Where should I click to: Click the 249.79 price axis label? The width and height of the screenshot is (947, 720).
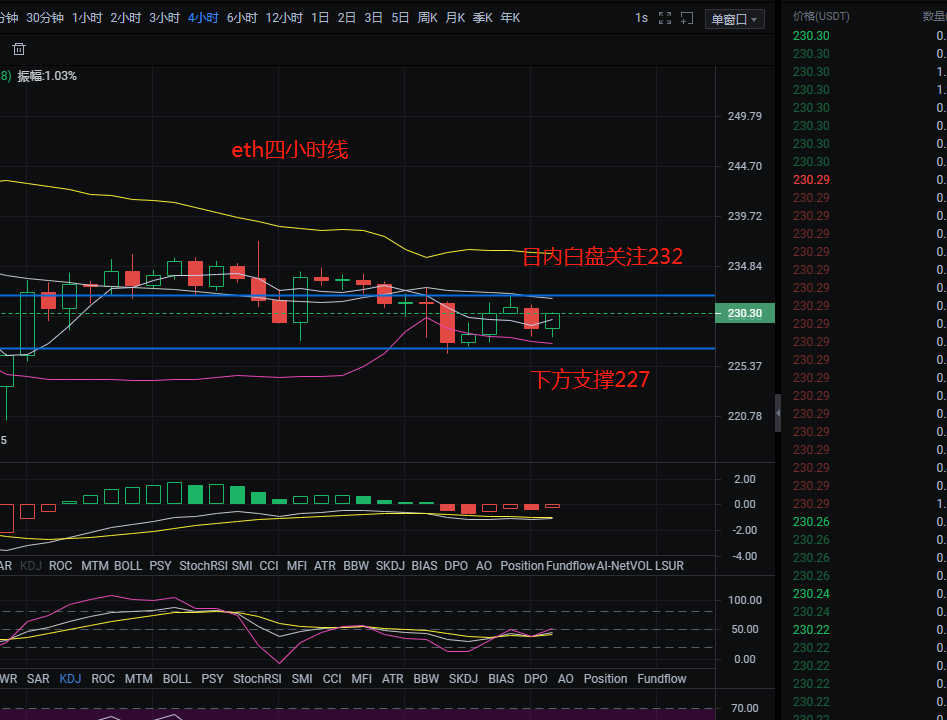(744, 116)
